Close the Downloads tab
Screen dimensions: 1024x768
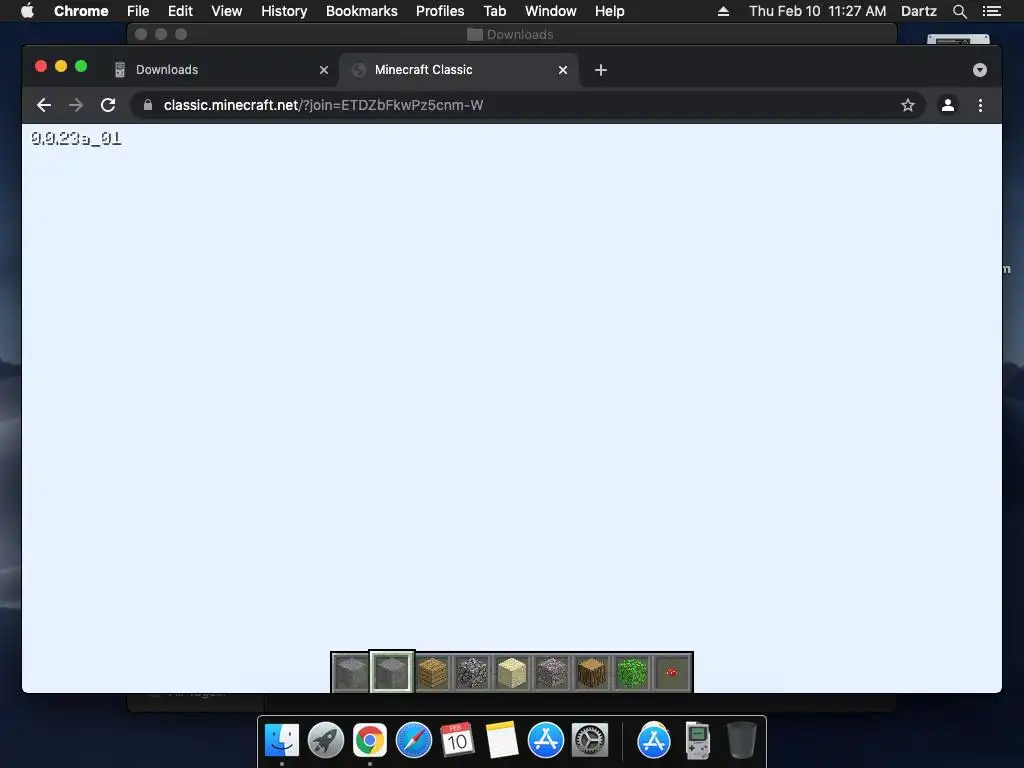[x=324, y=70]
